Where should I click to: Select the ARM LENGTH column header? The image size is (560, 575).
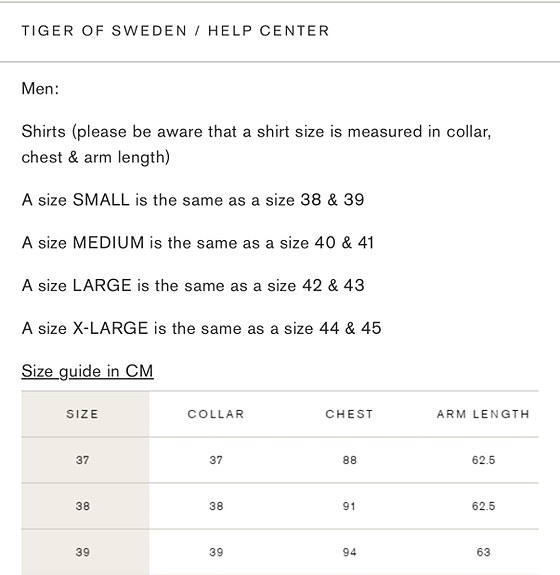483,414
